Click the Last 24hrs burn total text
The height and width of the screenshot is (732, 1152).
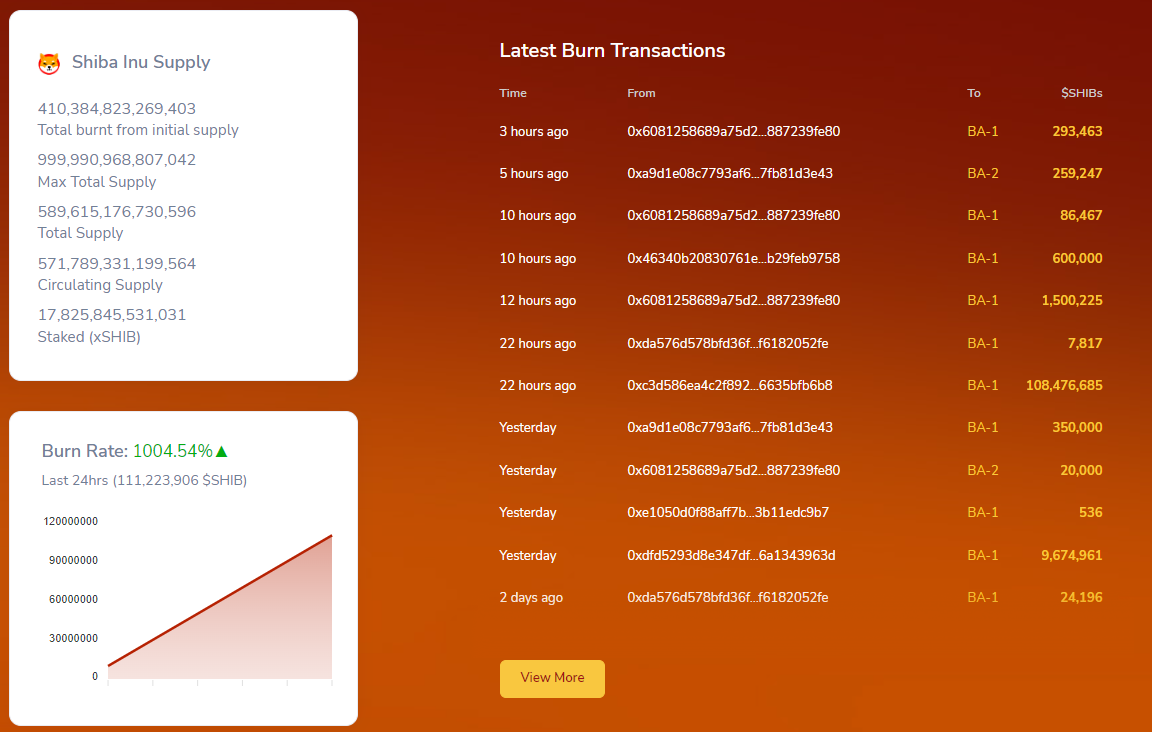pyautogui.click(x=144, y=481)
